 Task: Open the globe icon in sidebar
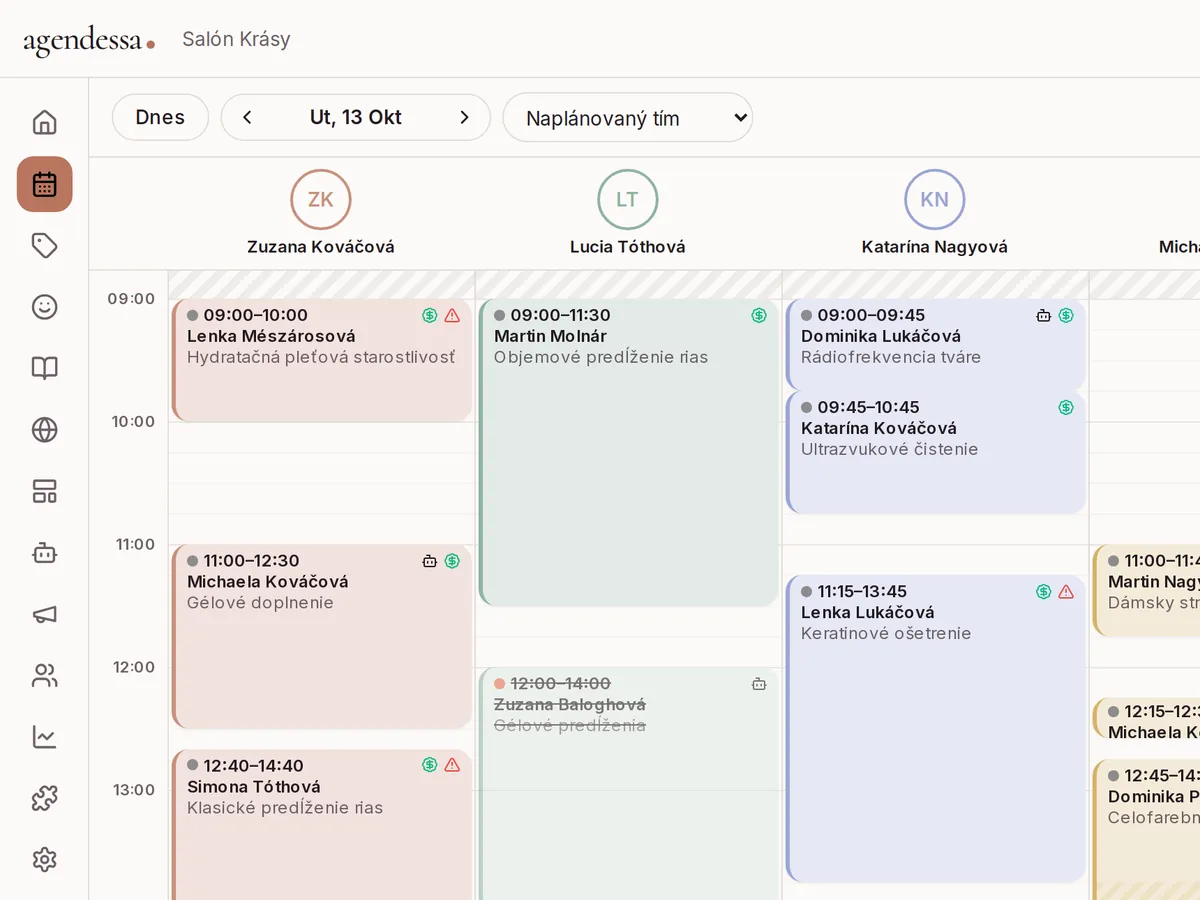coord(44,430)
